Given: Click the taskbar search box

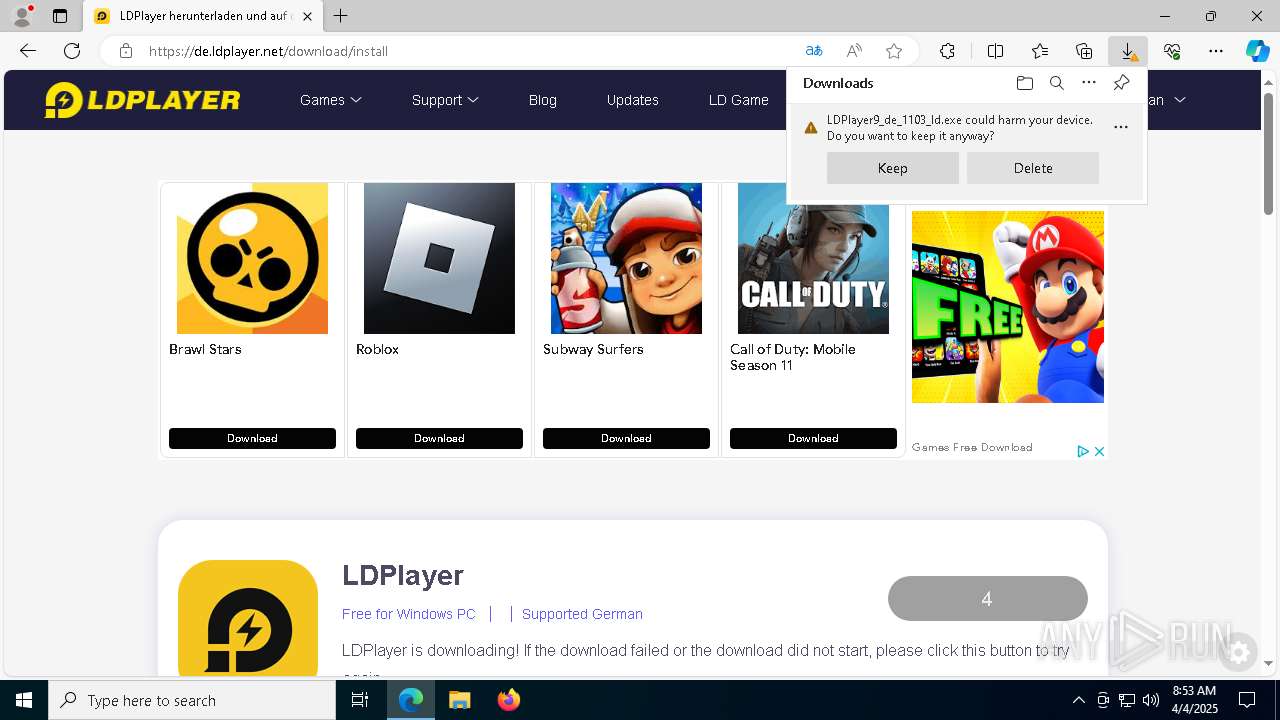Looking at the screenshot, I should 192,700.
